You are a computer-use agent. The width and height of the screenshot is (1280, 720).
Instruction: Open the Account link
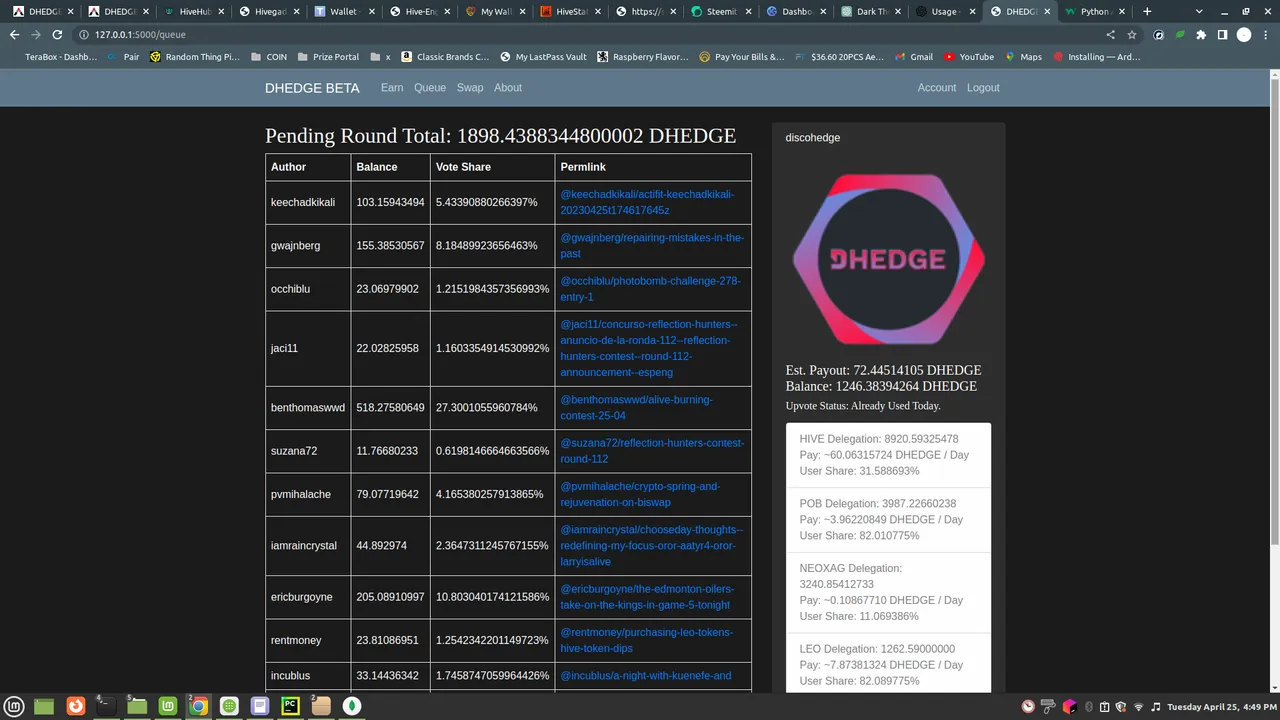937,88
